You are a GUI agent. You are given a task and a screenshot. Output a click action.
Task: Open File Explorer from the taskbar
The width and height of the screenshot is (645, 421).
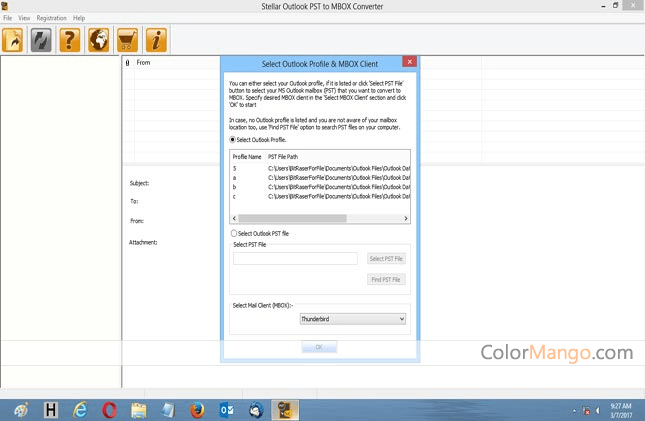click(x=139, y=410)
